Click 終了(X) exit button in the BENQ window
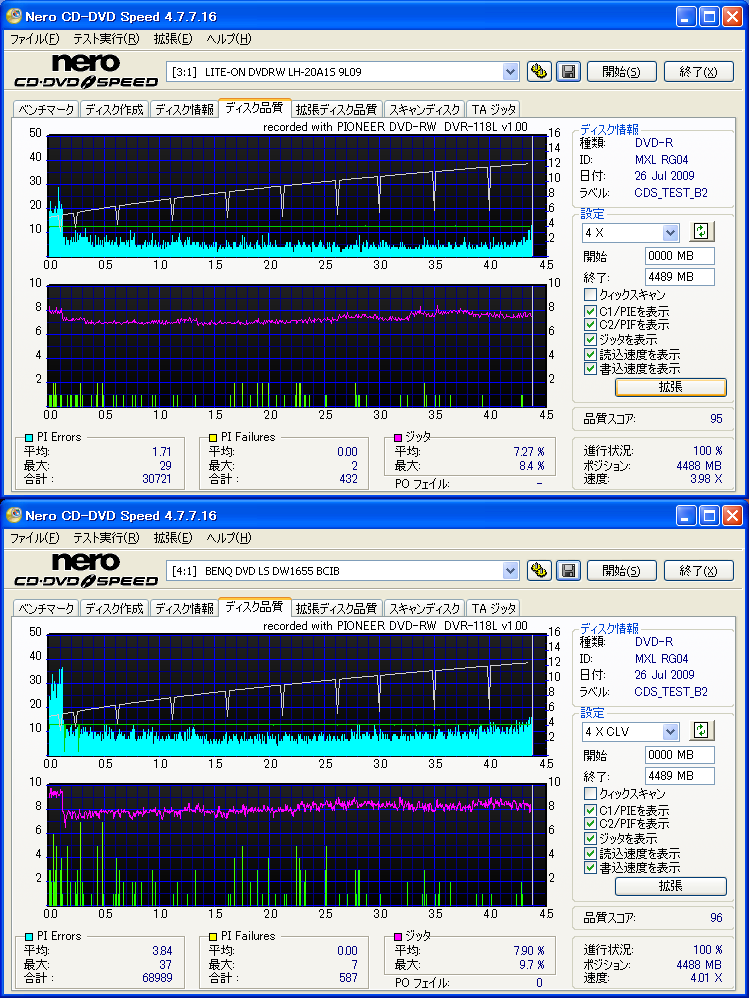749x998 pixels. tap(698, 570)
